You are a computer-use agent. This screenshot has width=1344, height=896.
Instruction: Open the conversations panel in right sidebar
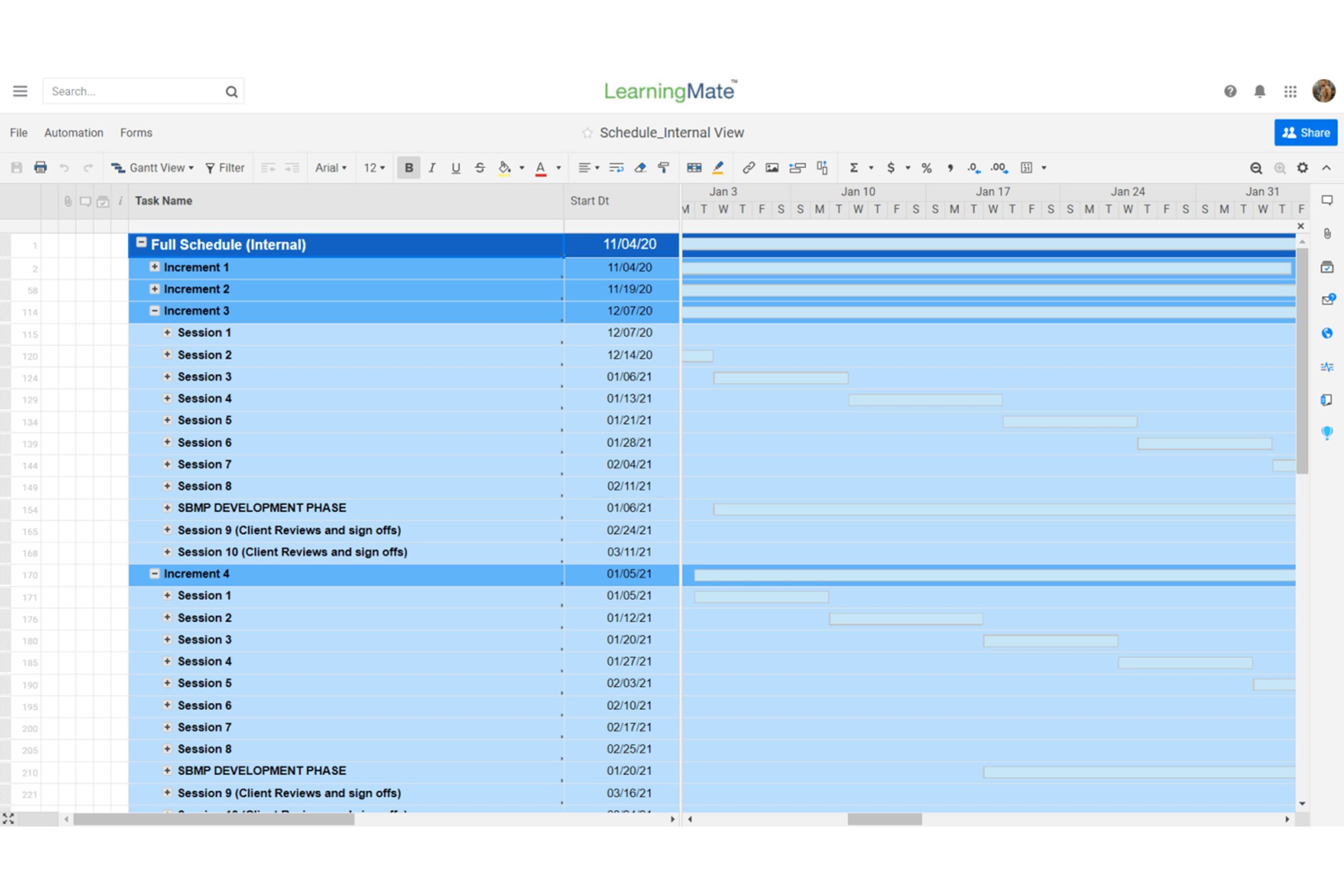[x=1327, y=201]
